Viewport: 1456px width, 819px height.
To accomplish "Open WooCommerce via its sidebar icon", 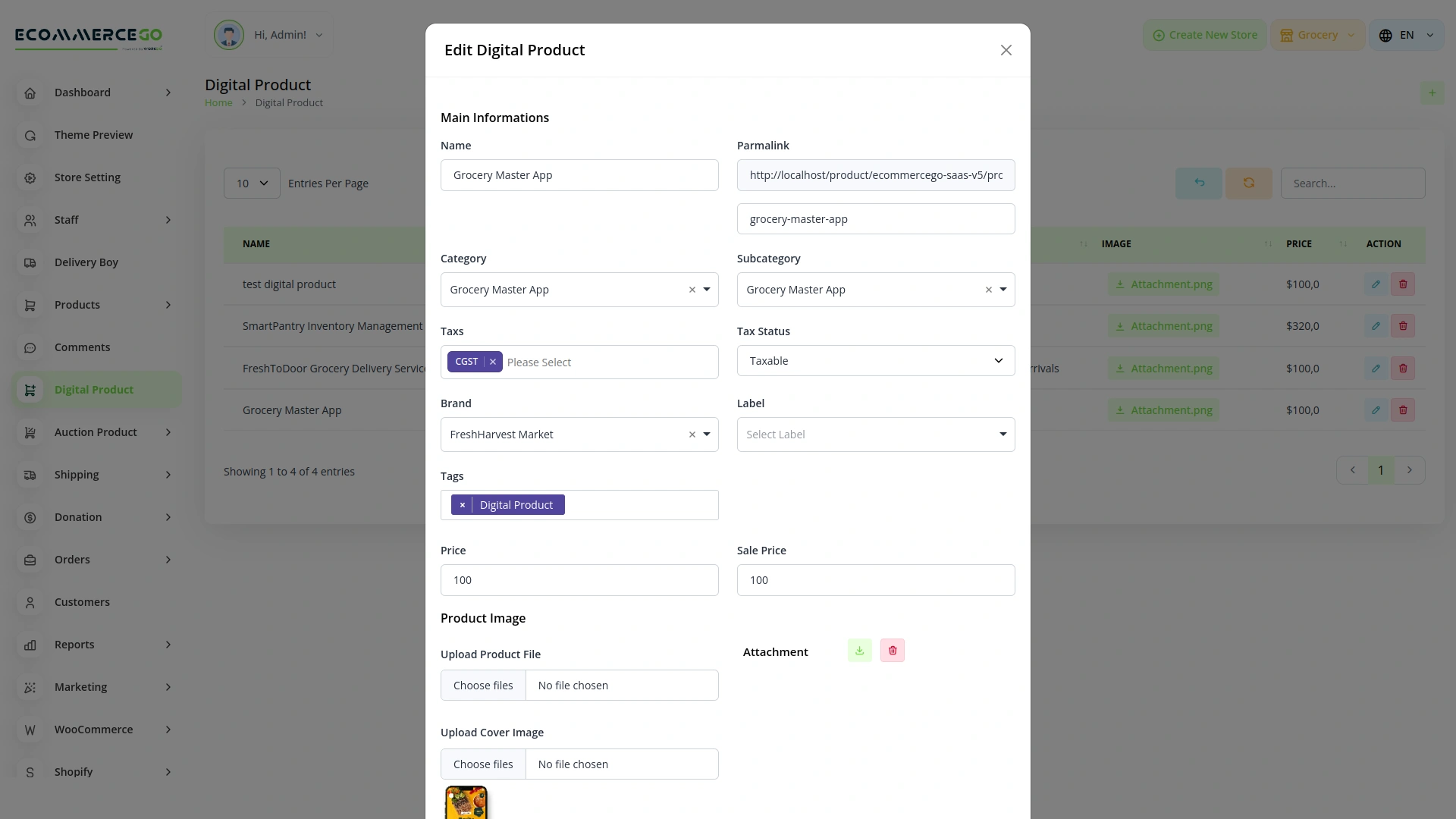I will [x=30, y=730].
